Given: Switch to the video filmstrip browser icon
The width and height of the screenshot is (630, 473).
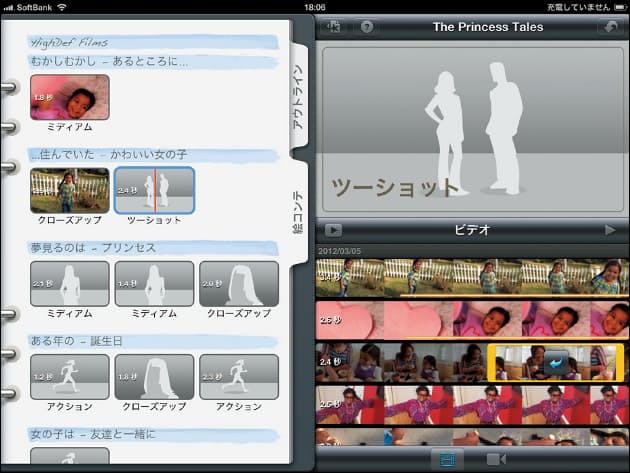Looking at the screenshot, I should pos(446,459).
